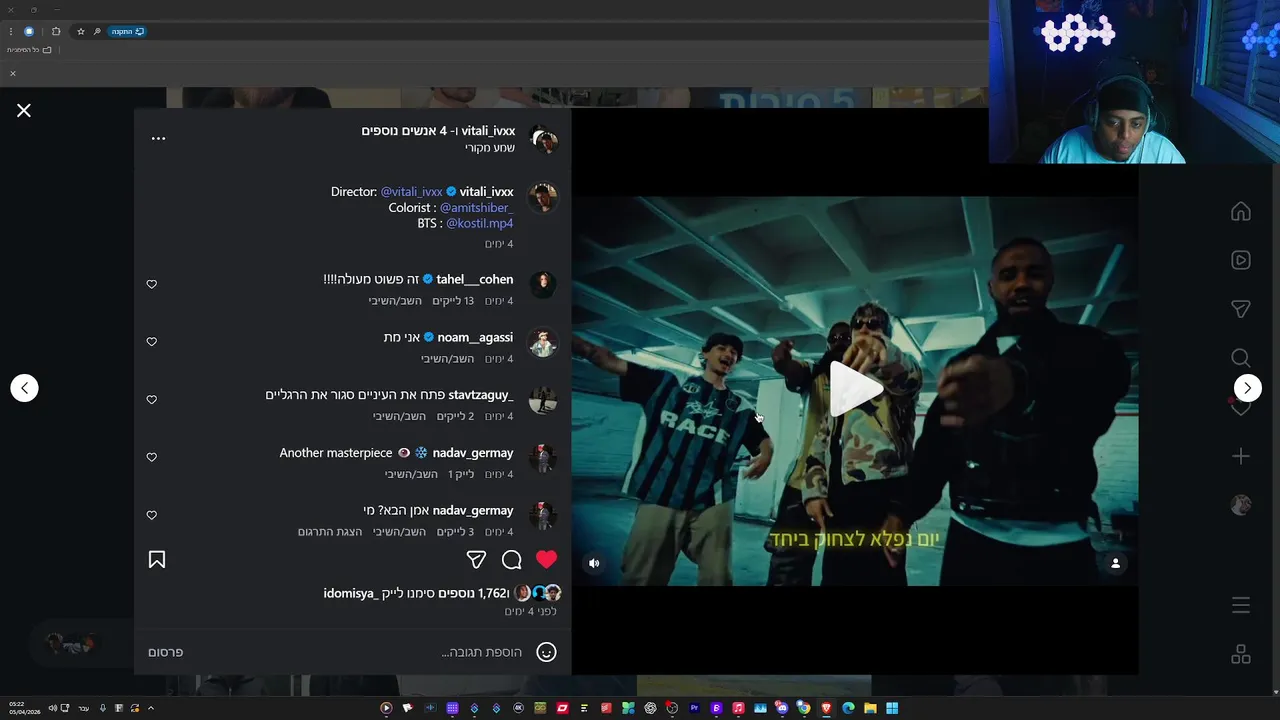This screenshot has width=1280, height=720.
Task: Open the browser extensions puzzle icon
Action: tap(56, 32)
